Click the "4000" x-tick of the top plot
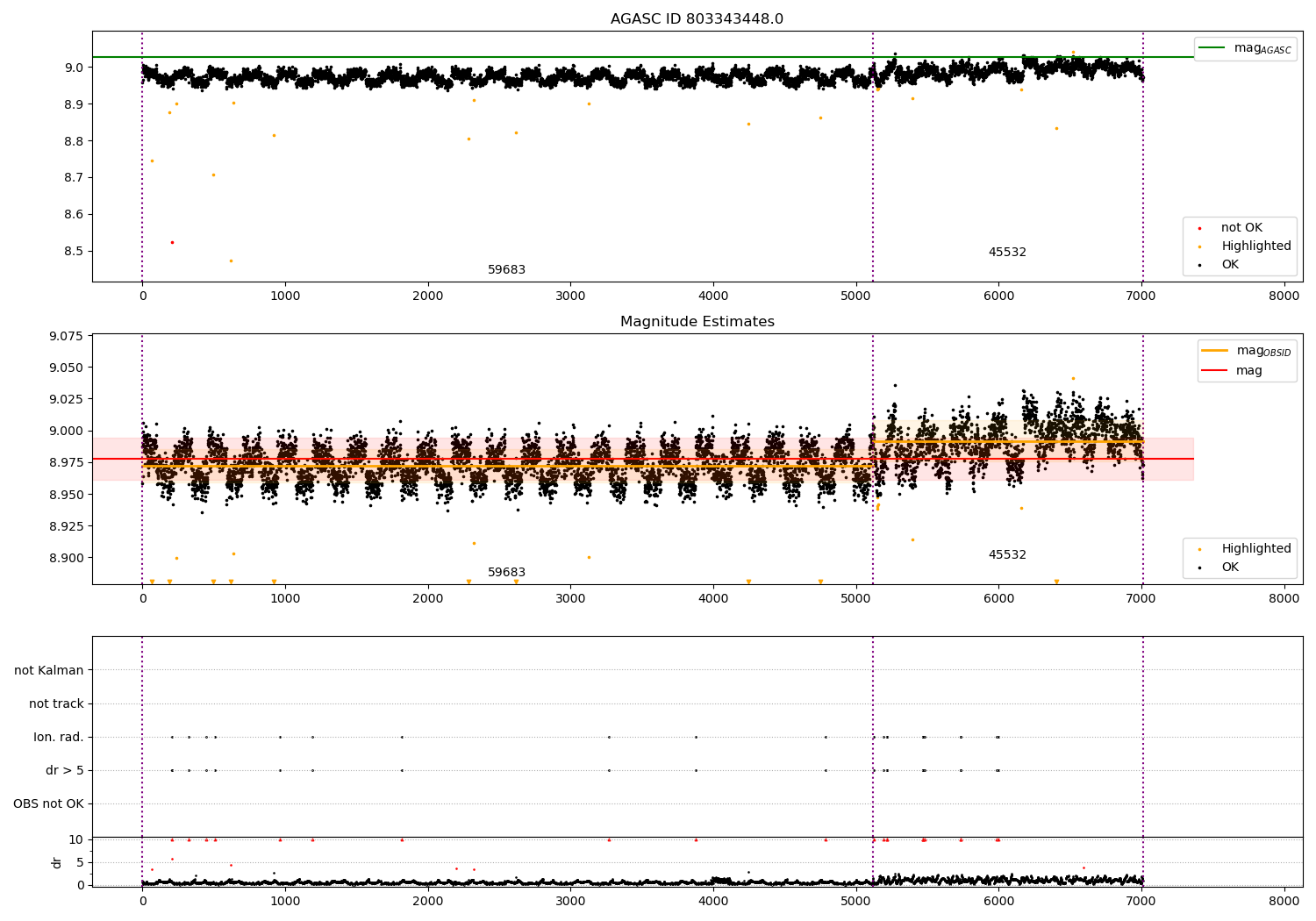The image size is (1316, 921). coord(713,296)
